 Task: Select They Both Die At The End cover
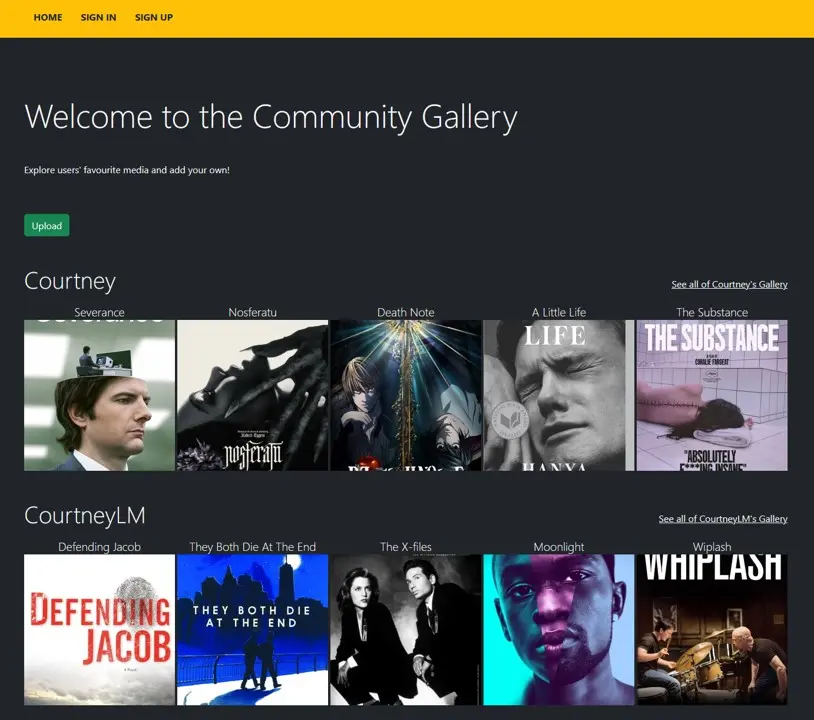pos(252,629)
